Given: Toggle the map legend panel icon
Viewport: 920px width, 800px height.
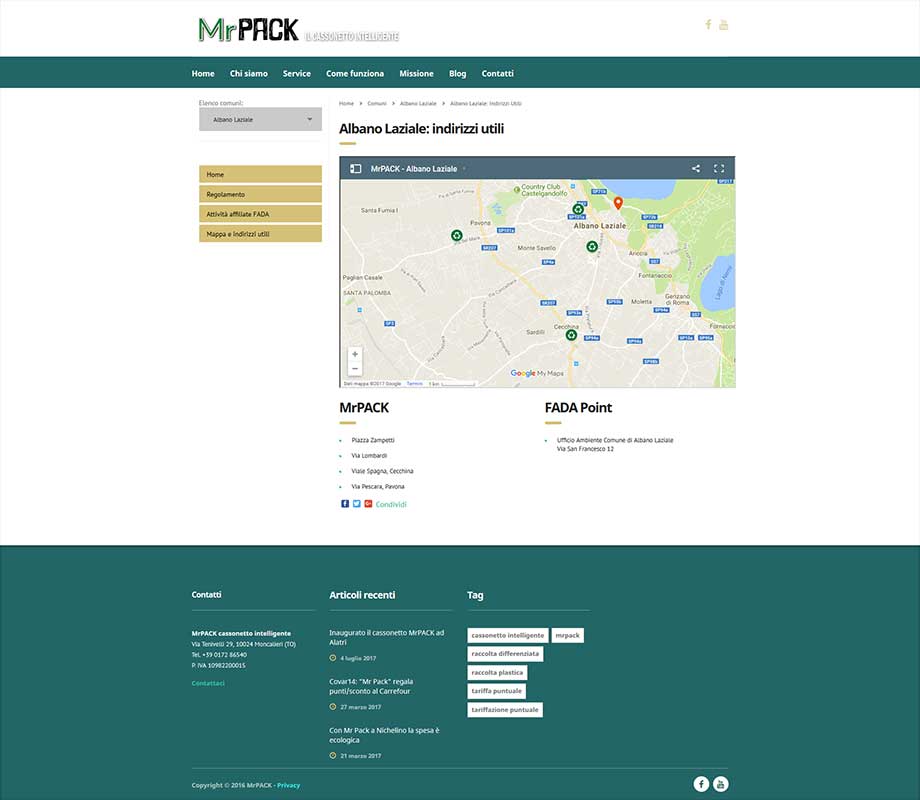Looking at the screenshot, I should [x=356, y=168].
